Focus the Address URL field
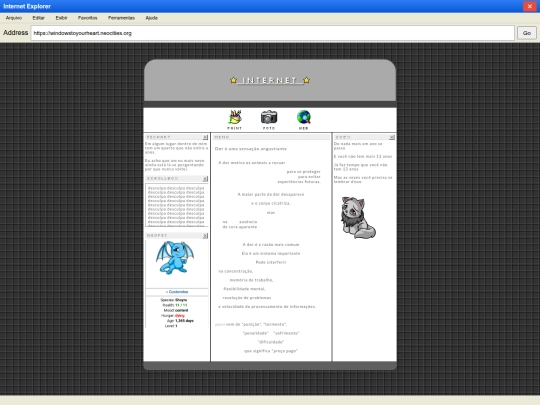 tap(272, 33)
